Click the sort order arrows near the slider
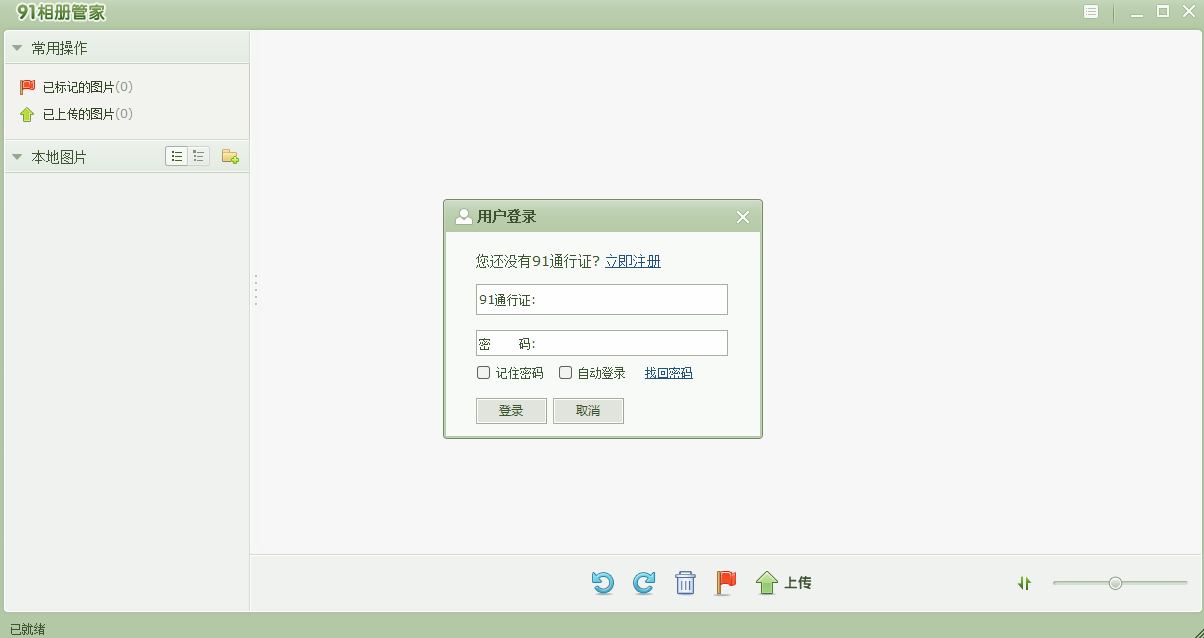 pos(1024,582)
